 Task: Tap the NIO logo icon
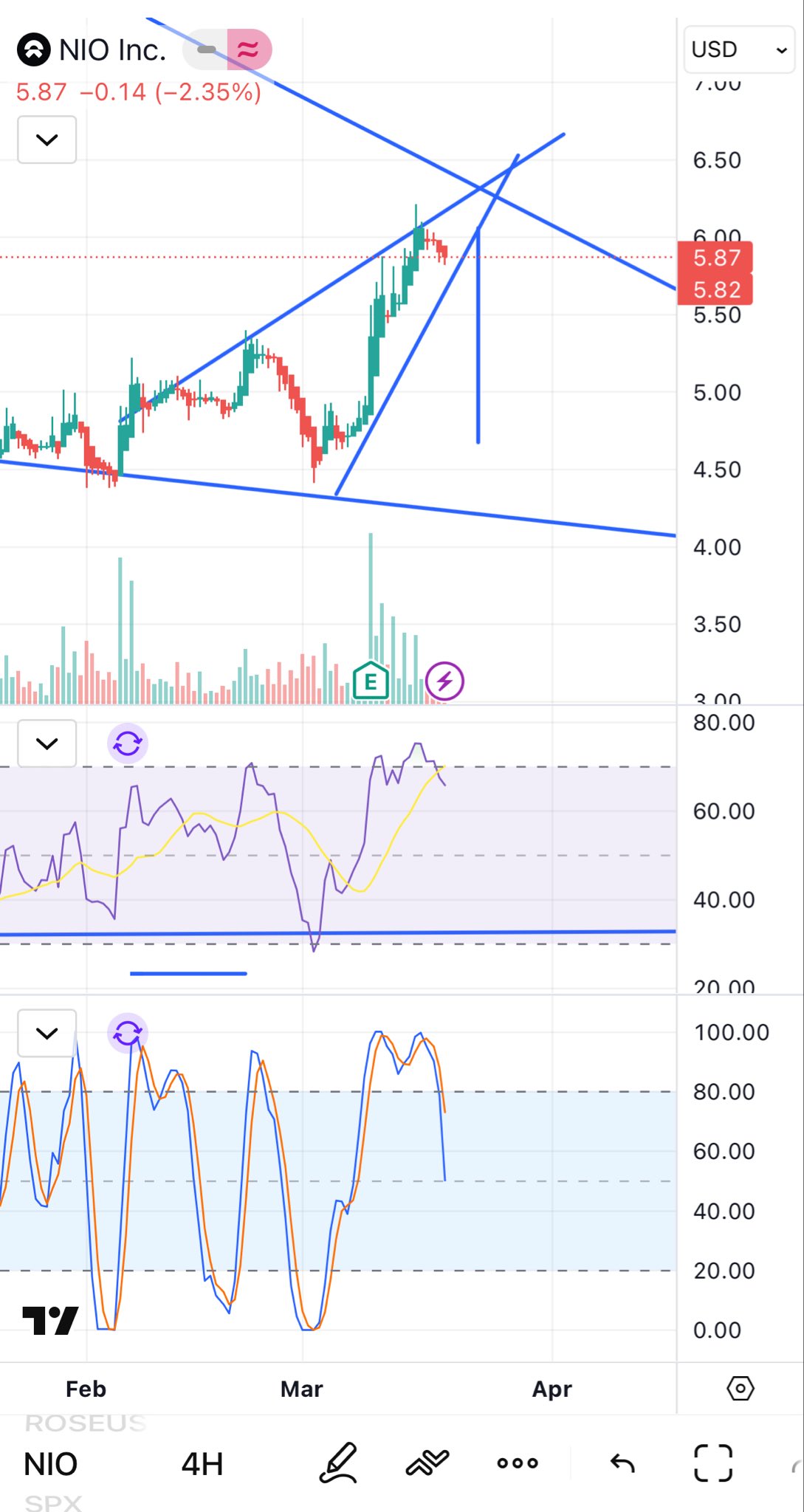pyautogui.click(x=34, y=50)
